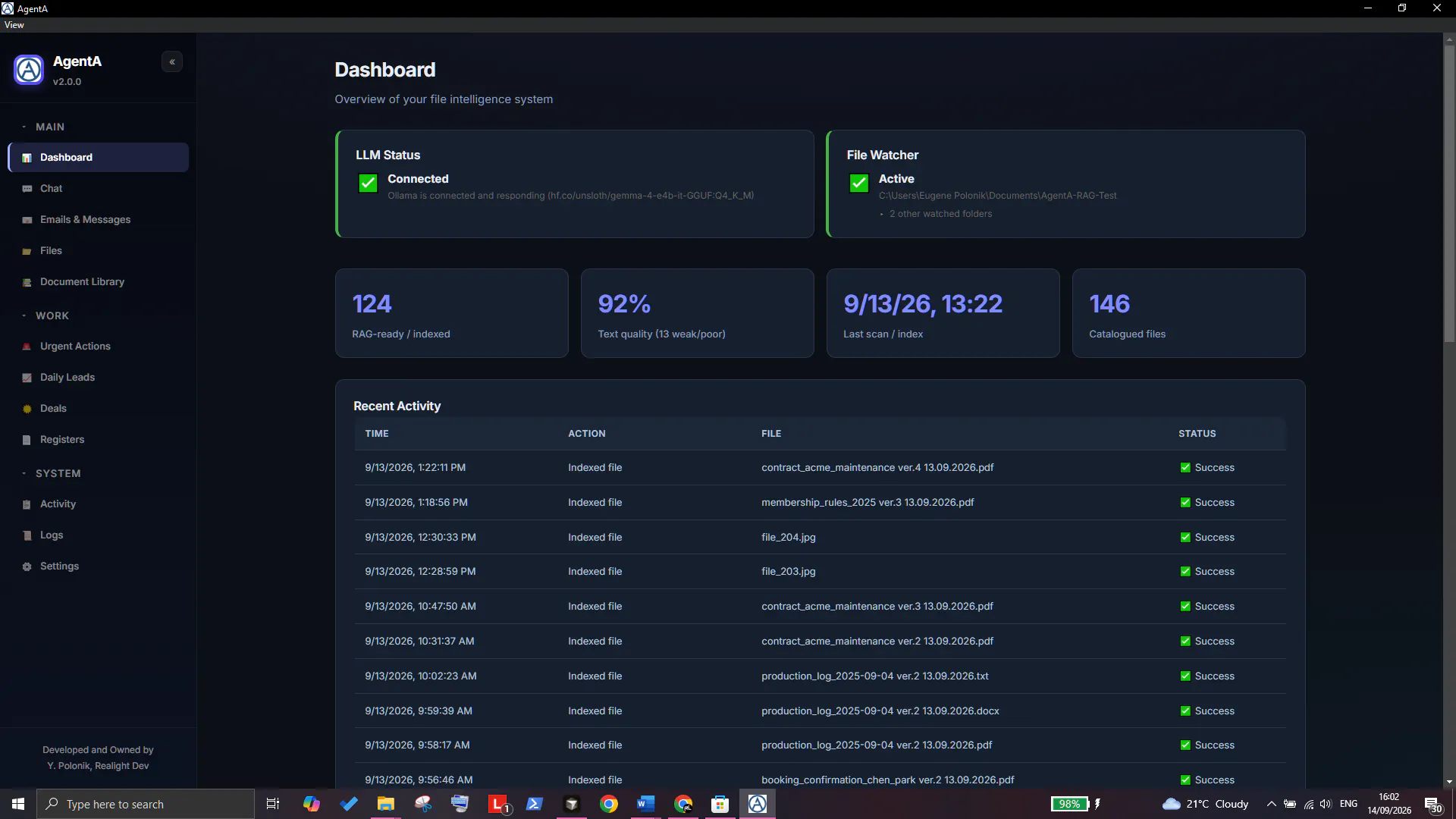Viewport: 1456px width, 819px height.
Task: Open the Dashboard sidebar item
Action: [99, 157]
